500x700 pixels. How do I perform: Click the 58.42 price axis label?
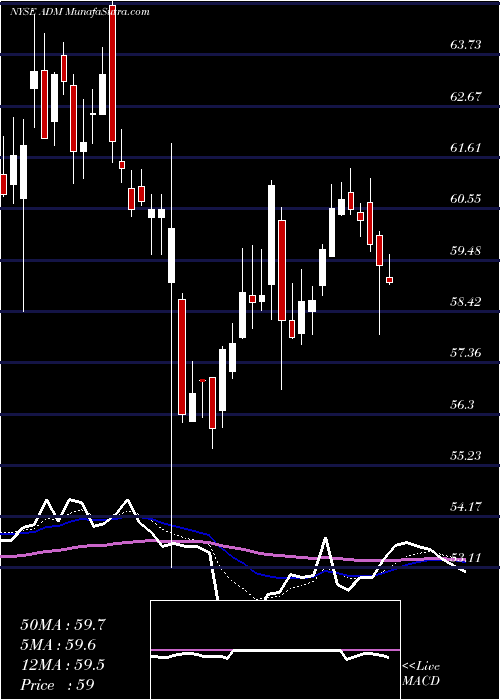pyautogui.click(x=466, y=301)
